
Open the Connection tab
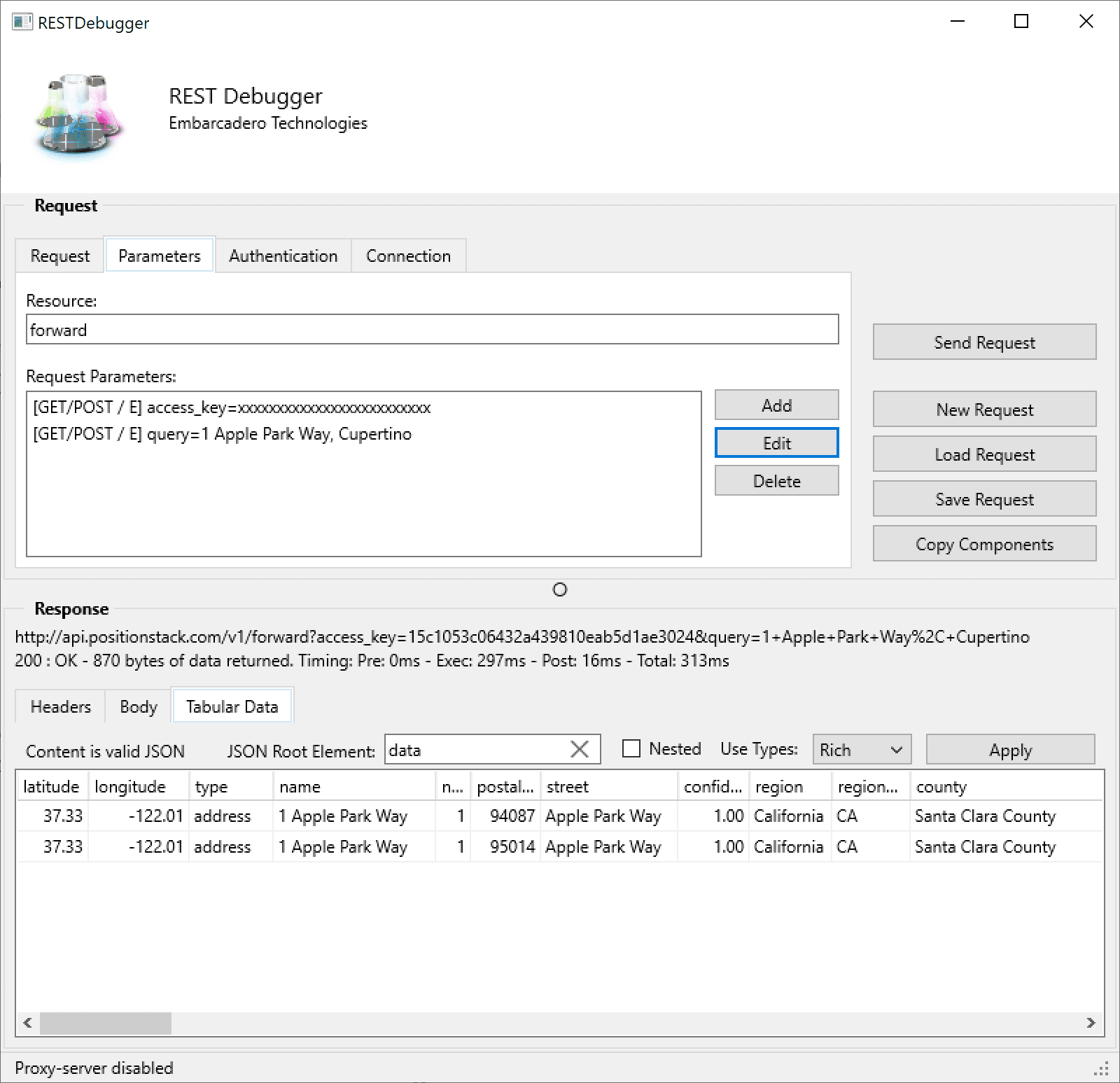[x=408, y=256]
